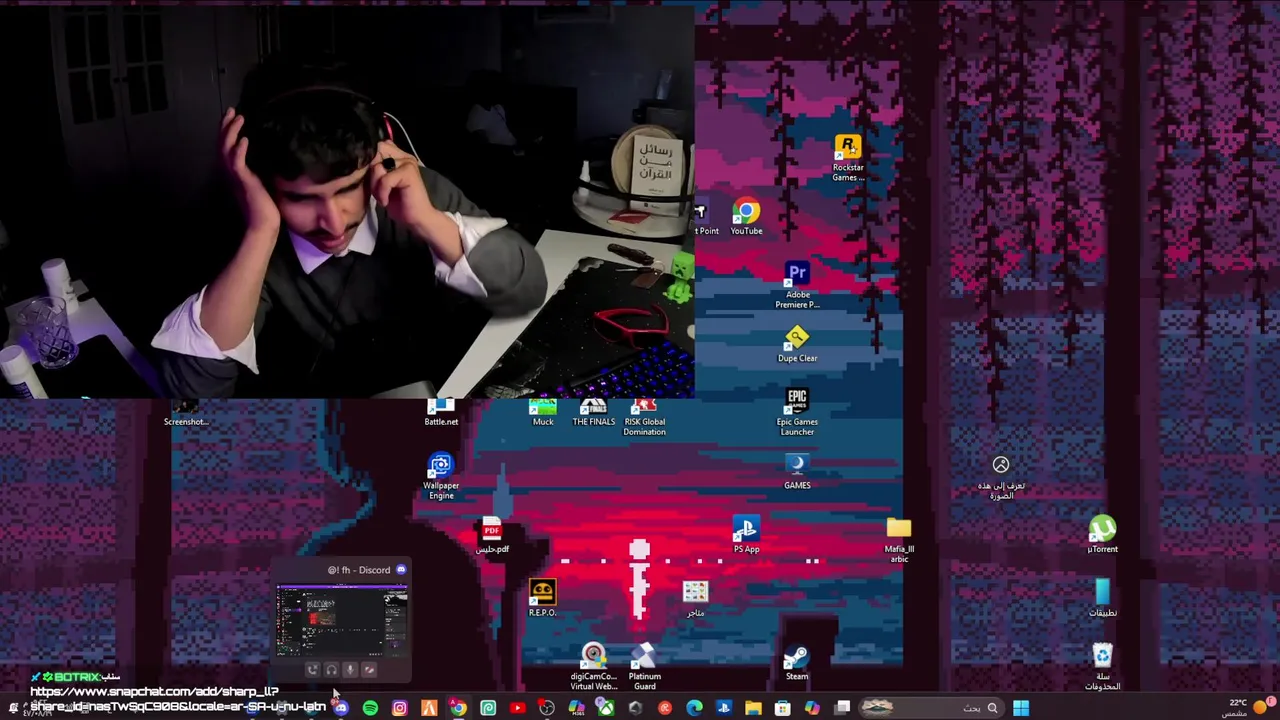This screenshot has width=1280, height=720.
Task: Launch the Muck game shortcut
Action: [x=542, y=412]
